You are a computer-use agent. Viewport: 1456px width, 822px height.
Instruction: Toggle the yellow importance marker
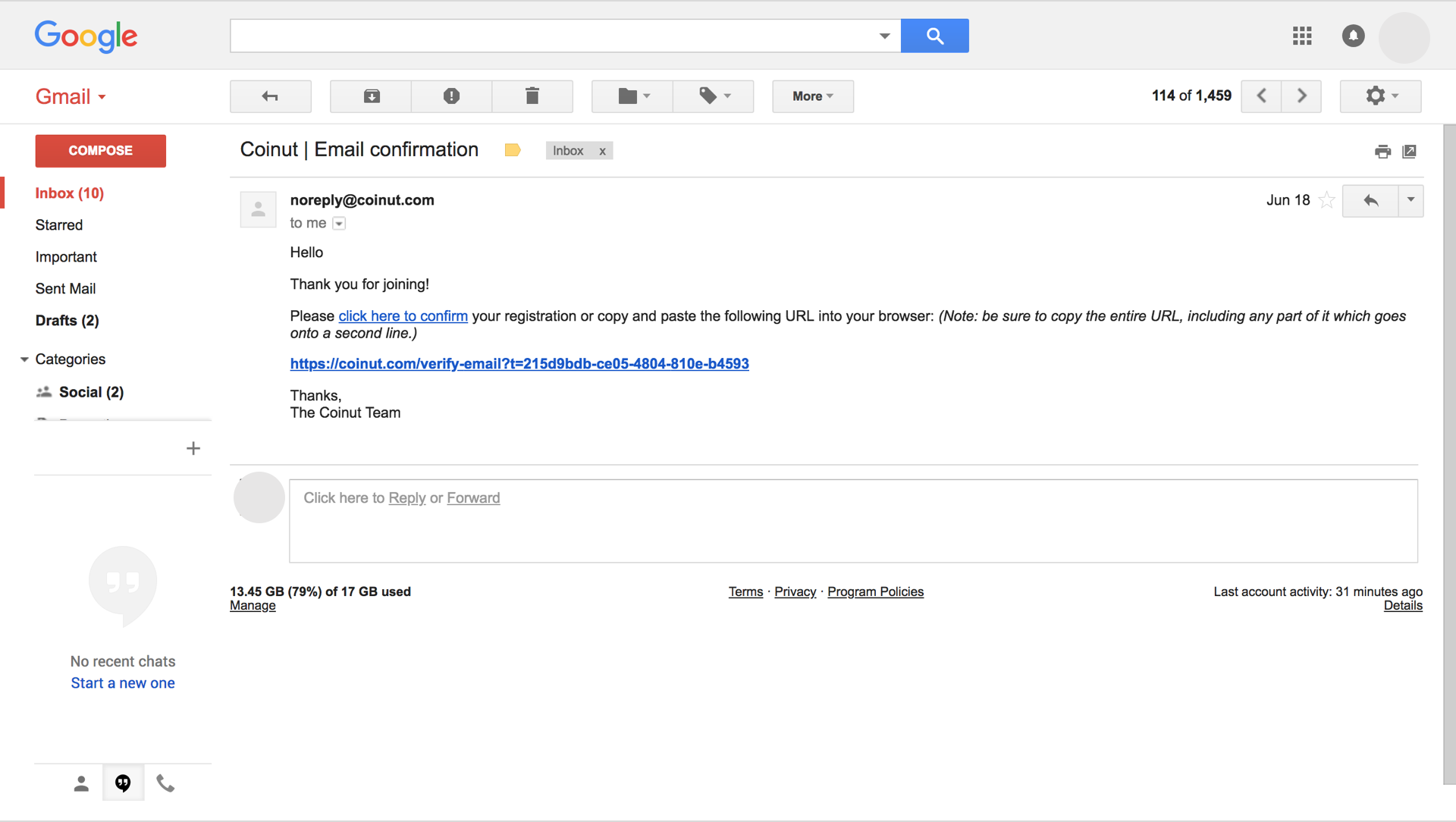(513, 150)
